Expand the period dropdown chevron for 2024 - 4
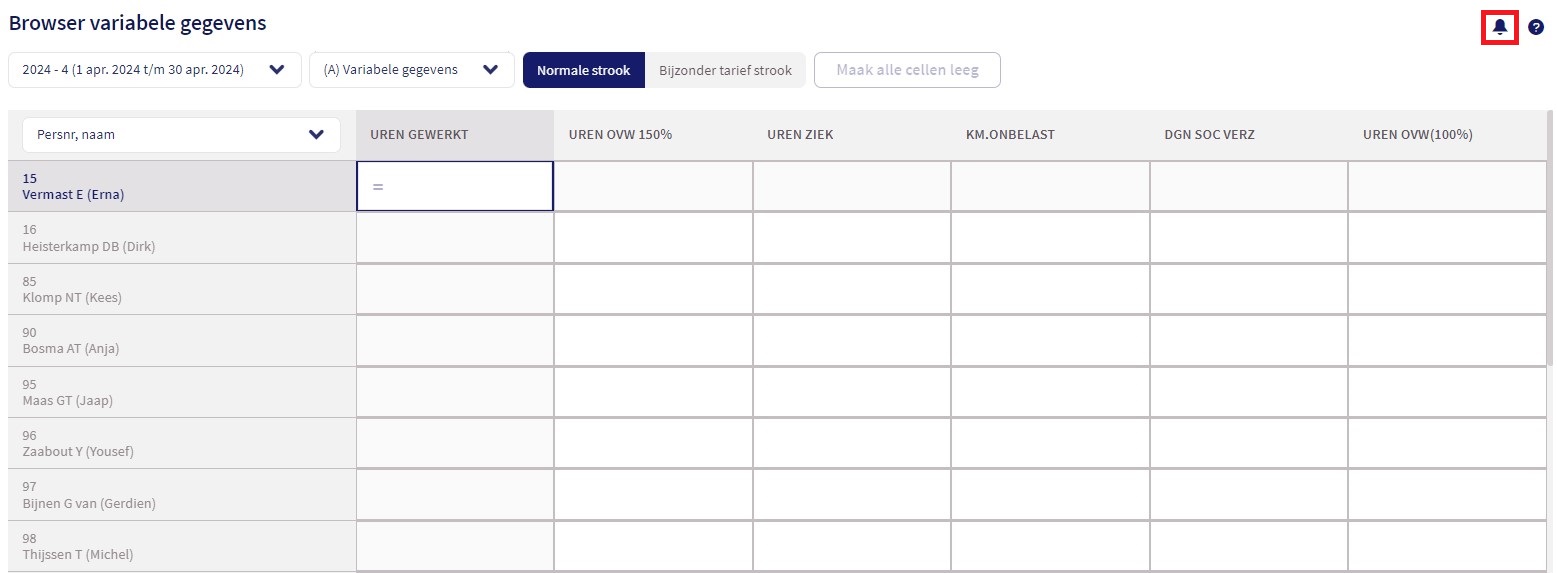This screenshot has height=573, width=1557. [x=277, y=70]
